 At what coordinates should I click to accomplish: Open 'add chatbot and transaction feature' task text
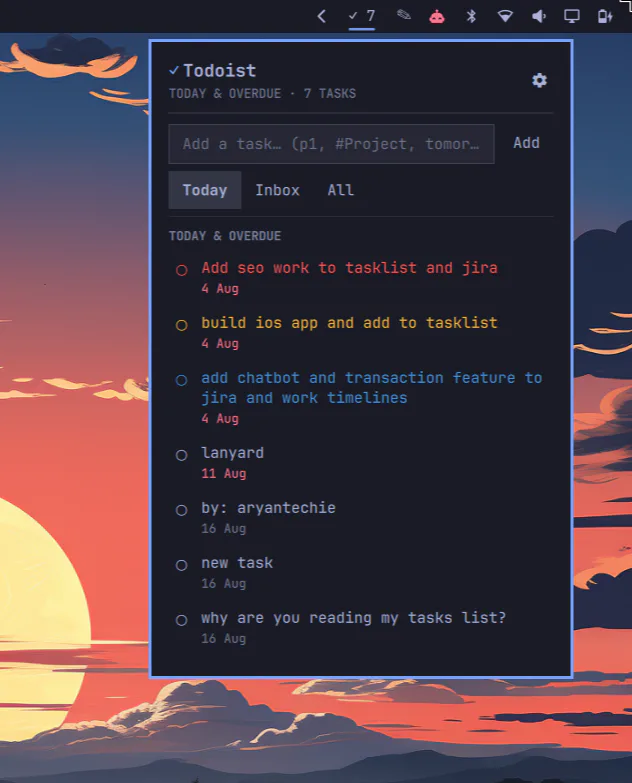coord(372,388)
